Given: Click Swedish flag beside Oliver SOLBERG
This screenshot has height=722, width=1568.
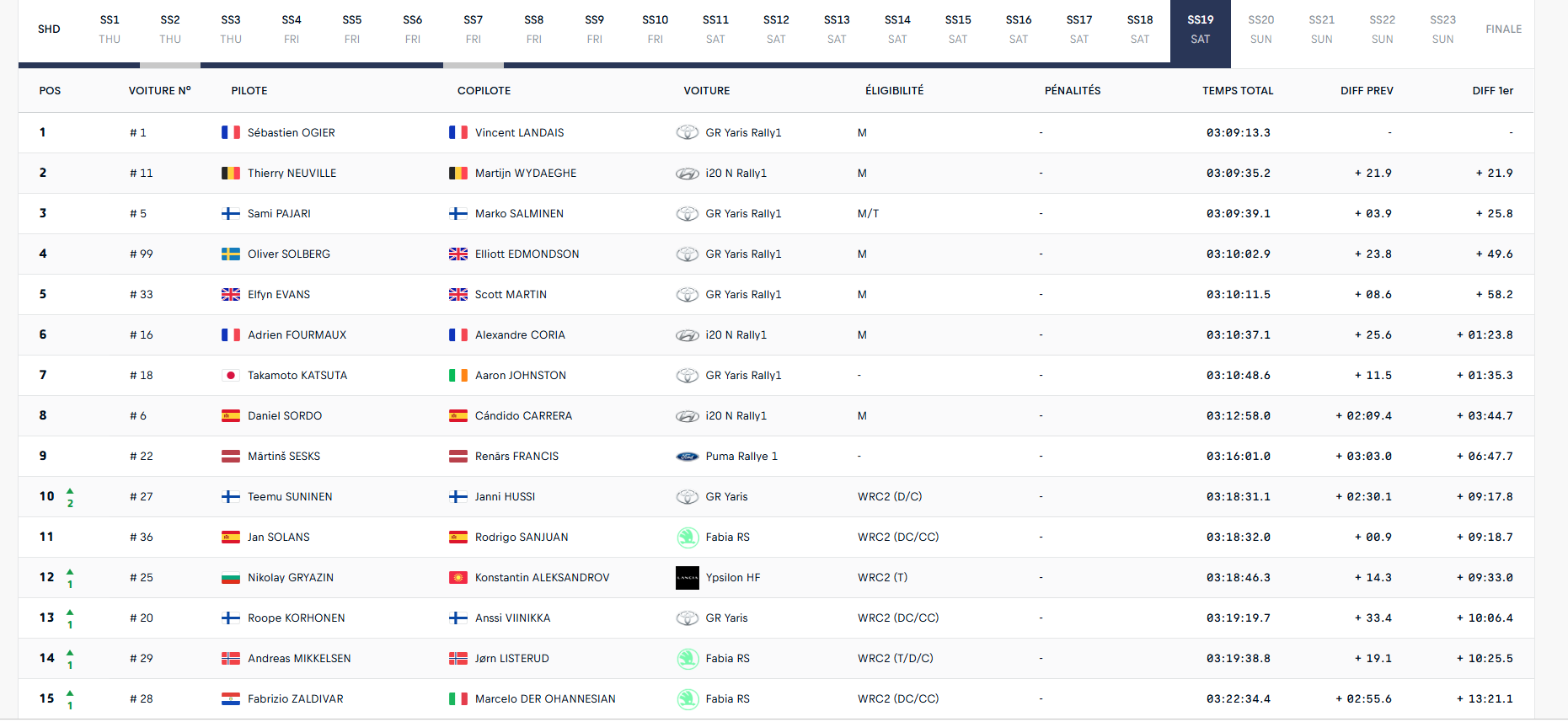Looking at the screenshot, I should [231, 254].
